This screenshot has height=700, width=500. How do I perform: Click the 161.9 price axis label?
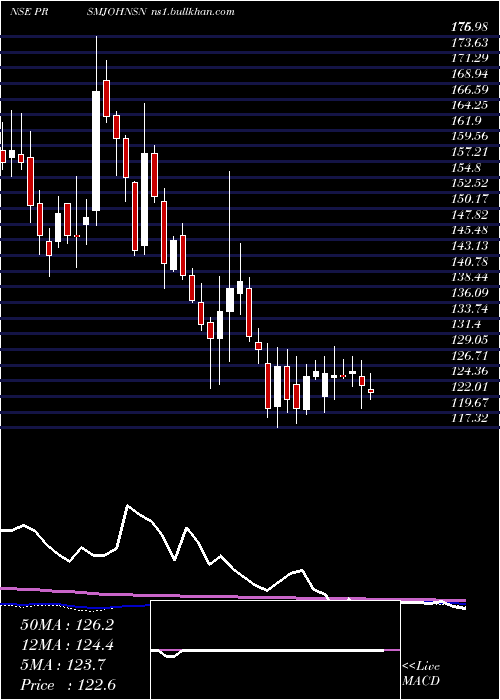[469, 121]
